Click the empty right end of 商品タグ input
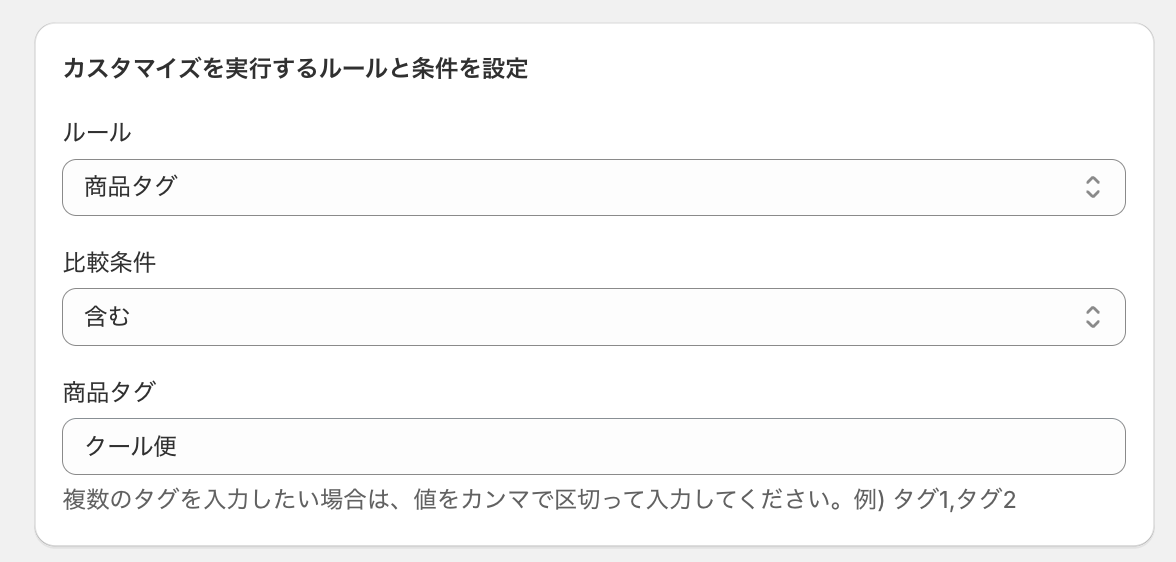The image size is (1176, 562). (x=1050, y=446)
